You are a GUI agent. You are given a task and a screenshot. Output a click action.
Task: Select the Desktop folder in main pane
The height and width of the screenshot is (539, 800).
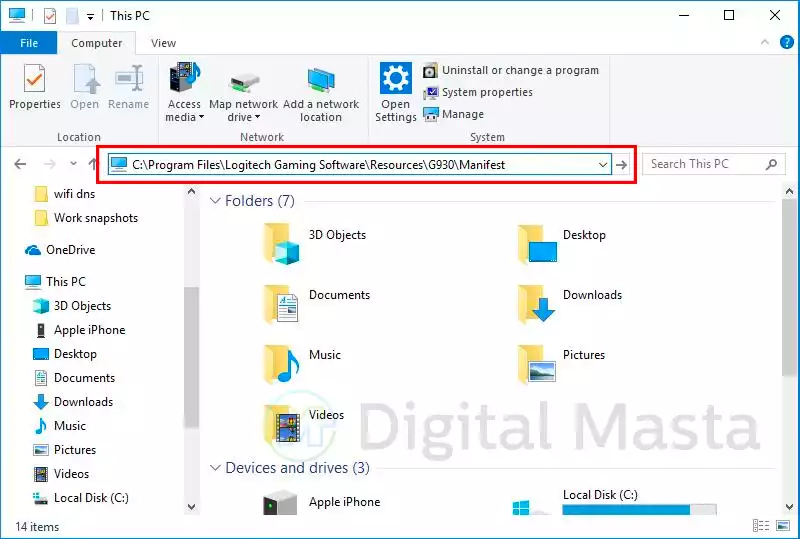(561, 244)
